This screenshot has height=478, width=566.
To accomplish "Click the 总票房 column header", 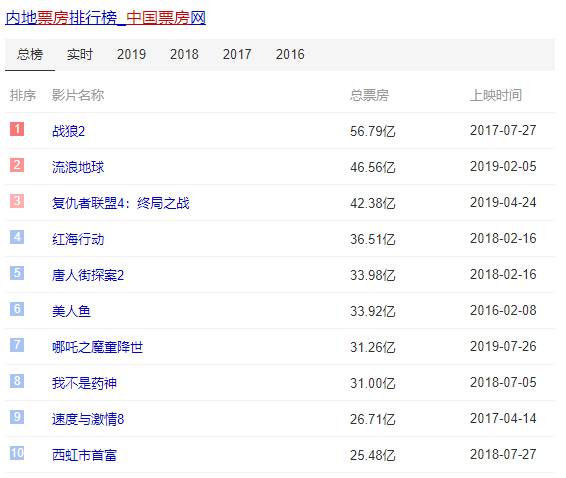I will 370,95.
